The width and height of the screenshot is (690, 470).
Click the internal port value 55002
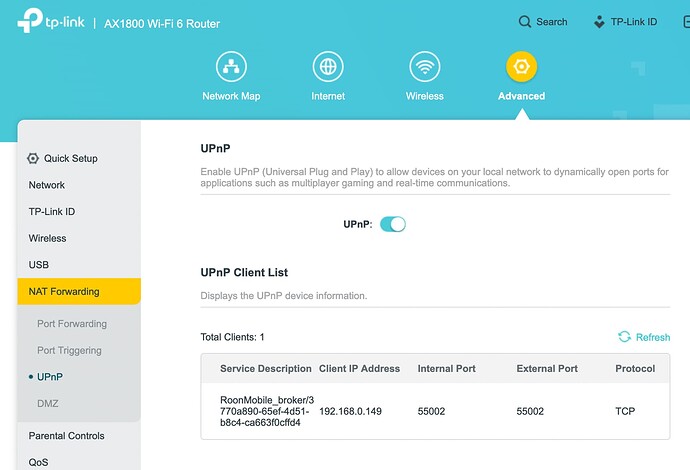point(431,411)
